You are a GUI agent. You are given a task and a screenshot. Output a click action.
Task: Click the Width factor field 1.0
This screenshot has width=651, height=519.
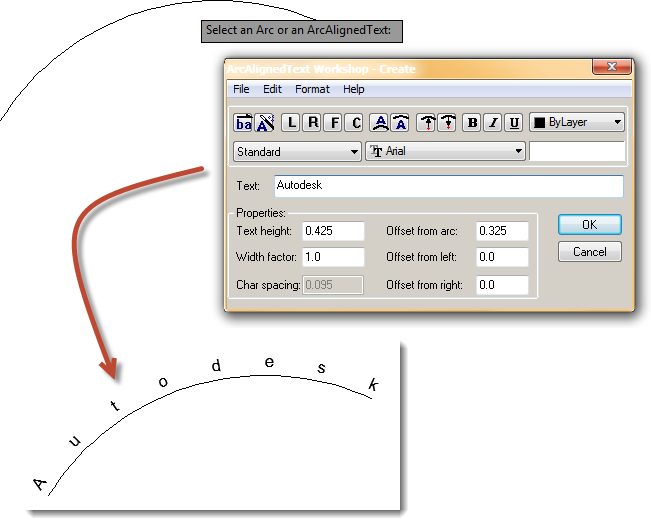333,257
